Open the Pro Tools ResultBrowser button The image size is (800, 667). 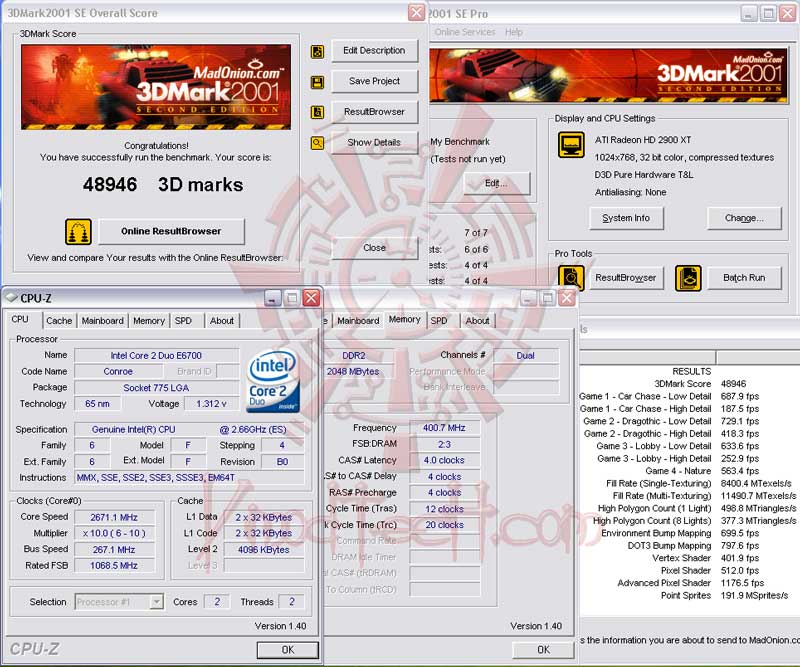tap(626, 278)
